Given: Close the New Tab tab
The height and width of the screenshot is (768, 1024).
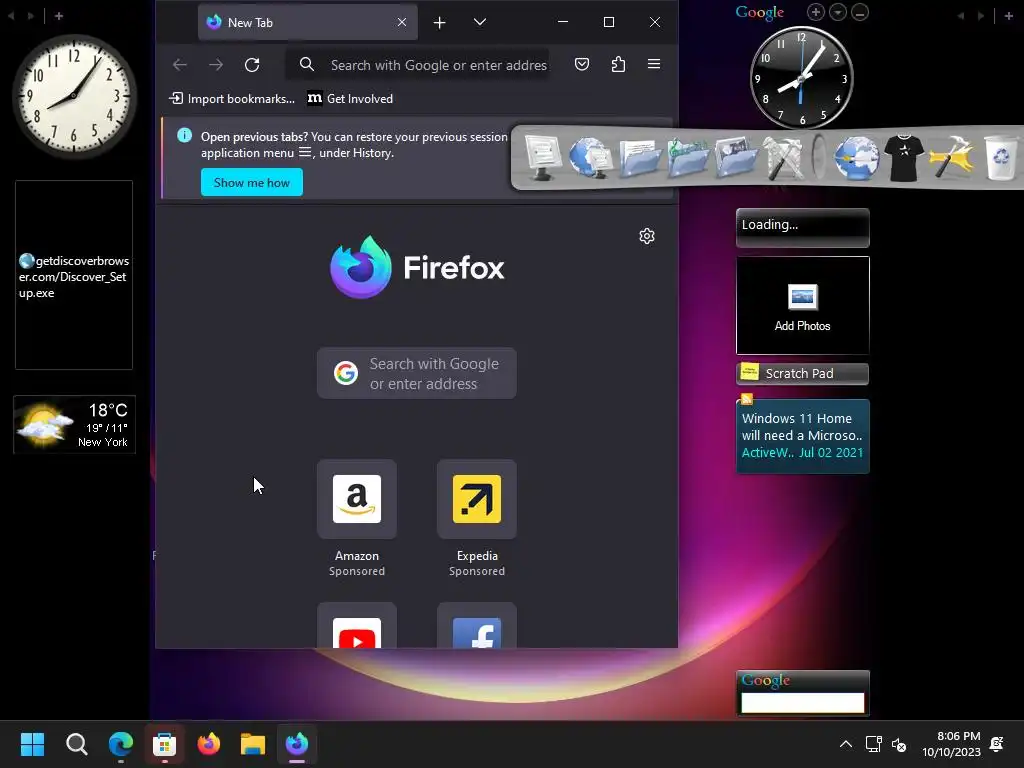Looking at the screenshot, I should [402, 22].
